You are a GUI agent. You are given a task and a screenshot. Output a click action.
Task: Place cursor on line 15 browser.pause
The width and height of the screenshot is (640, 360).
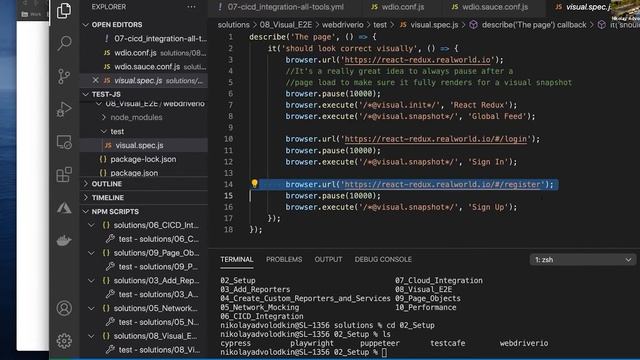click(333, 196)
